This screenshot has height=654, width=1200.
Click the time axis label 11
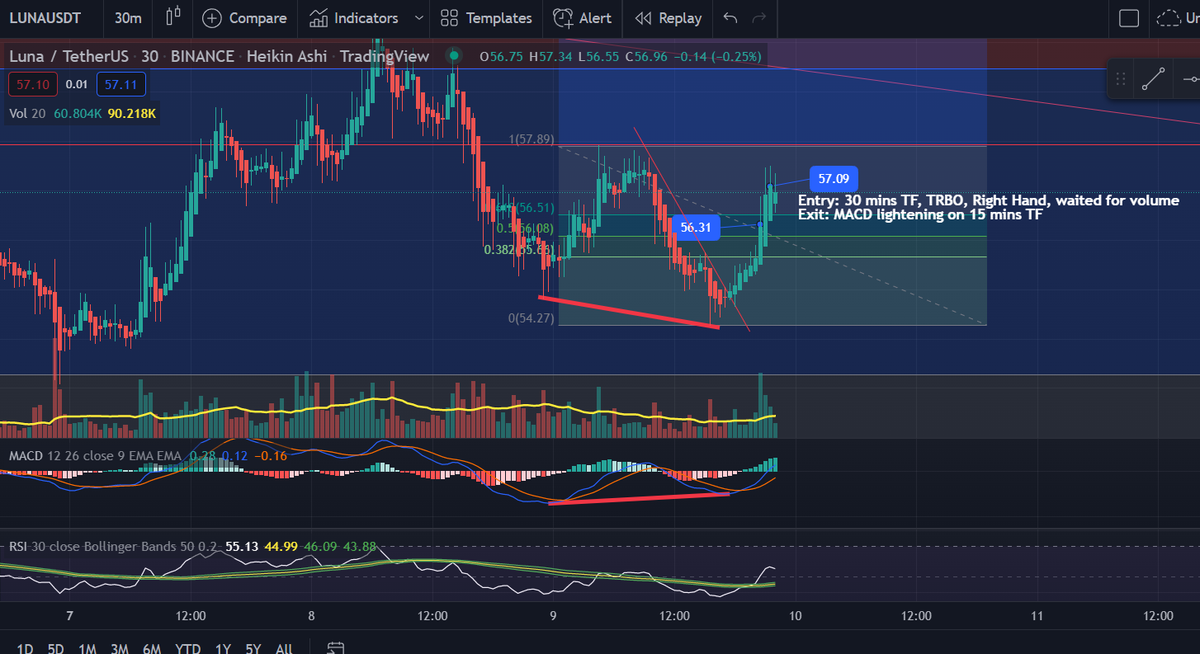click(x=1038, y=615)
